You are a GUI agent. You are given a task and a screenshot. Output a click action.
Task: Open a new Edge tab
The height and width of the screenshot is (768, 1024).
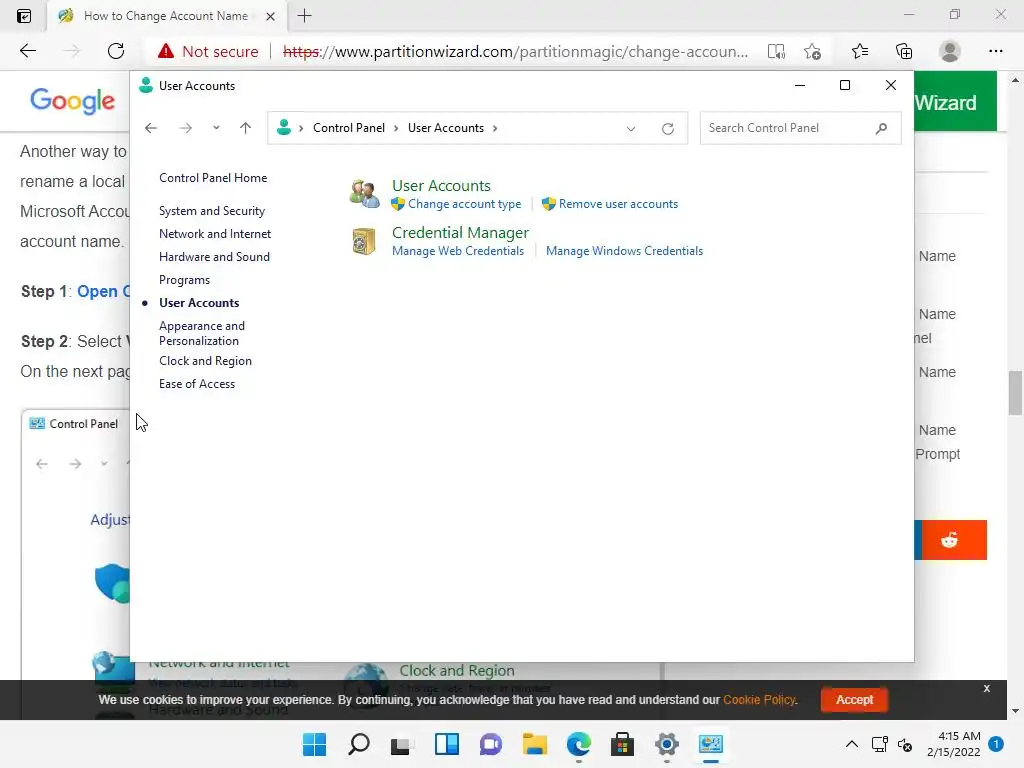pyautogui.click(x=304, y=16)
